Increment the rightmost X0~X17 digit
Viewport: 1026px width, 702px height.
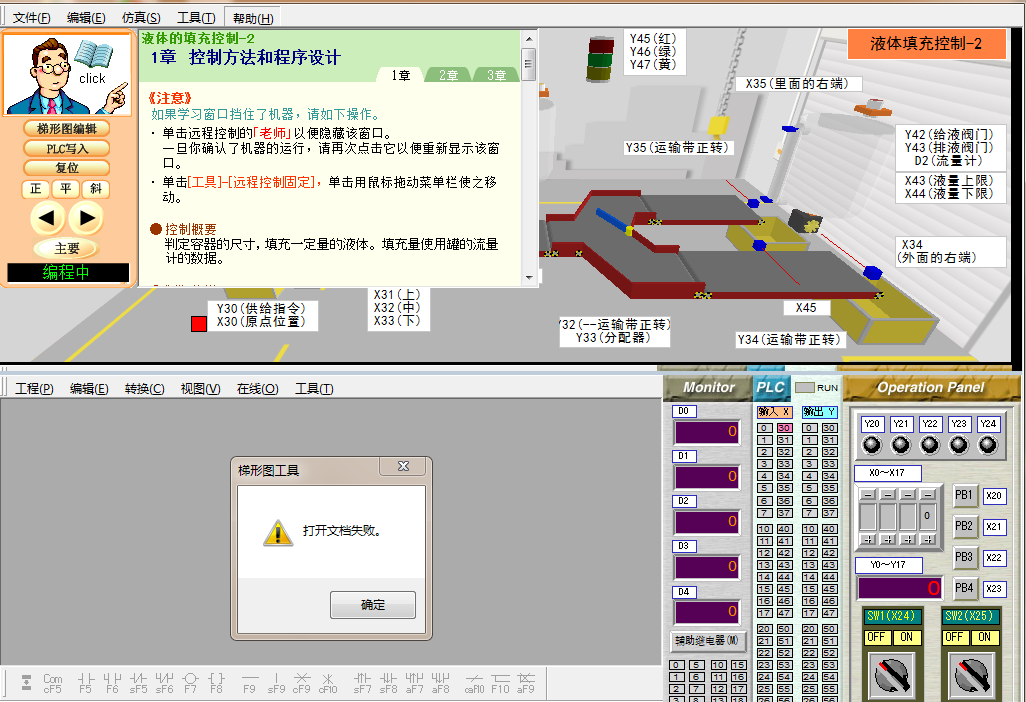pos(928,540)
